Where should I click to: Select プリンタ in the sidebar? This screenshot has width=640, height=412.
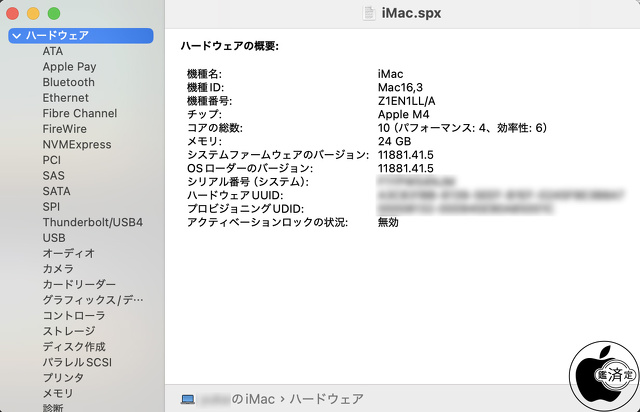63,378
